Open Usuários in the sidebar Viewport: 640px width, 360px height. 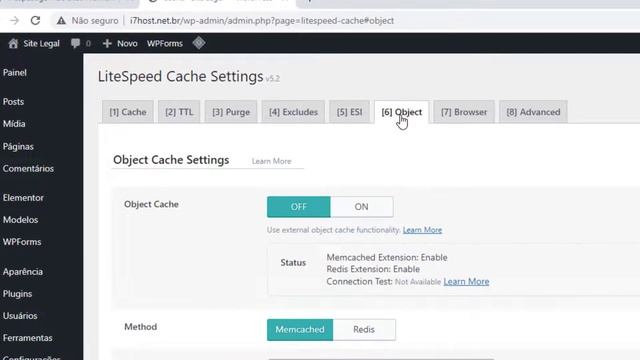click(20, 316)
